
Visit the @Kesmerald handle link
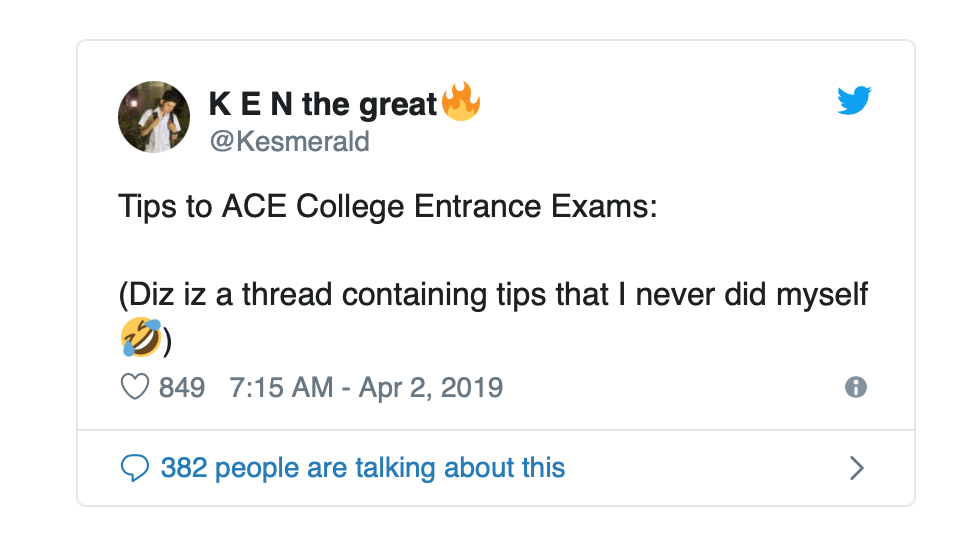pyautogui.click(x=290, y=141)
